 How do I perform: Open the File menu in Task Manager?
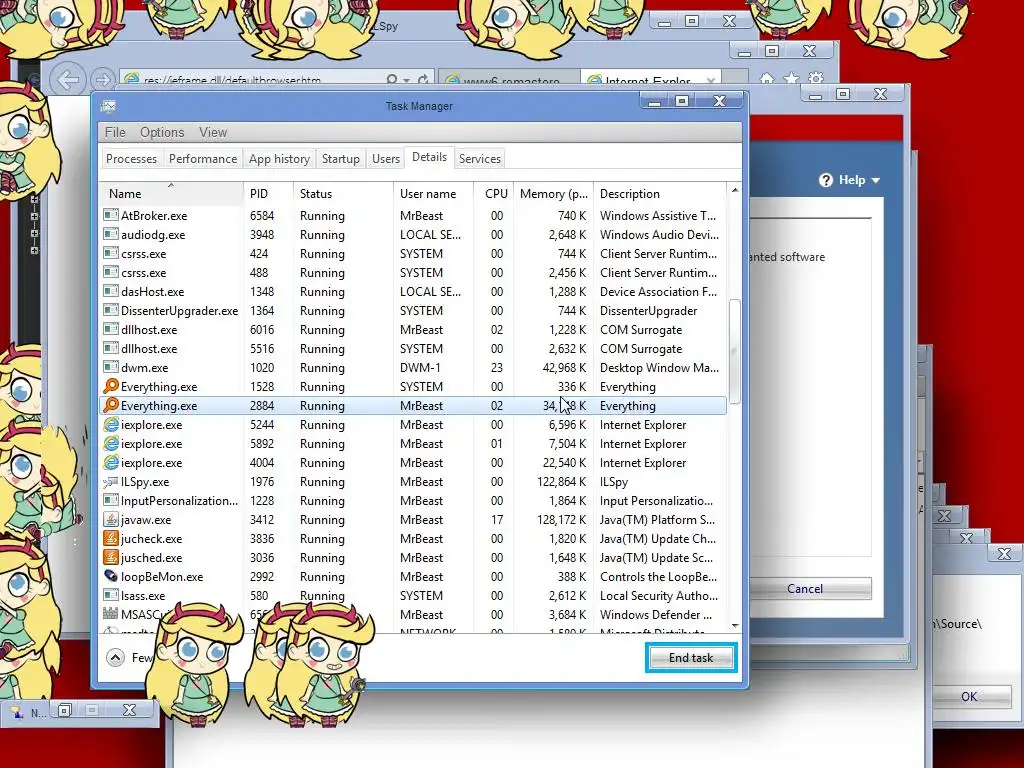pyautogui.click(x=115, y=132)
